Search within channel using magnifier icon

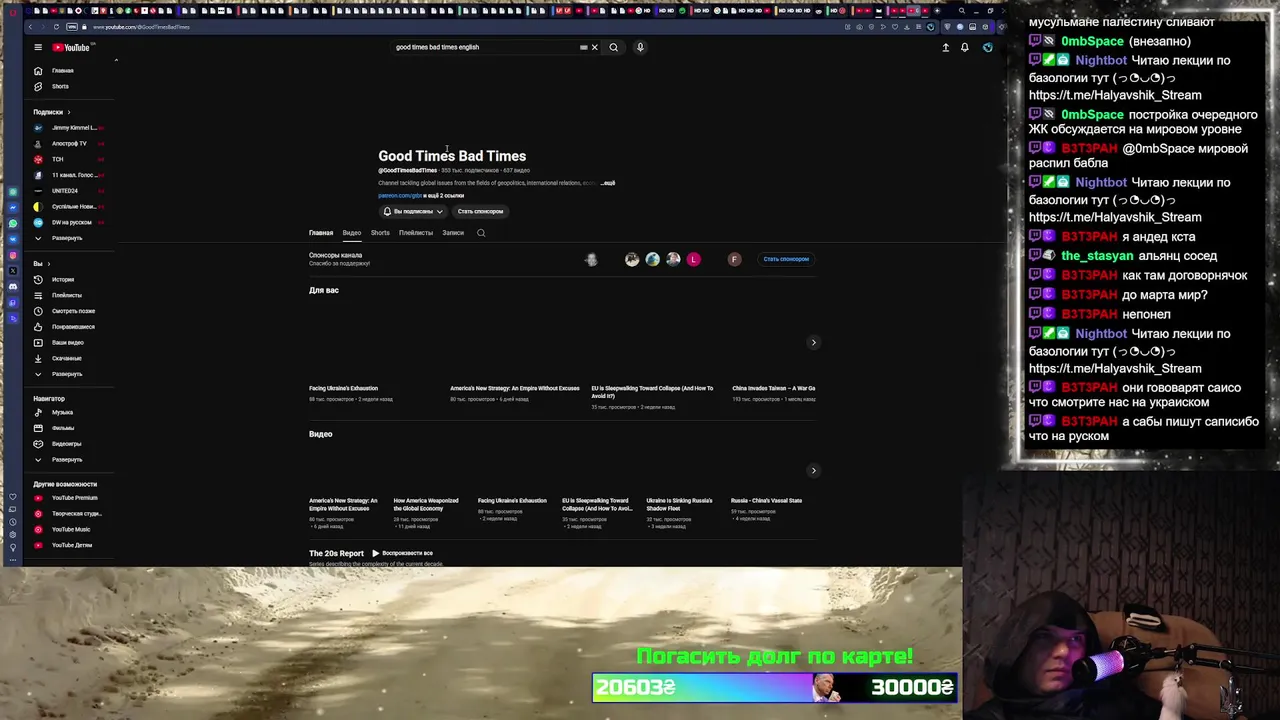pyautogui.click(x=481, y=233)
